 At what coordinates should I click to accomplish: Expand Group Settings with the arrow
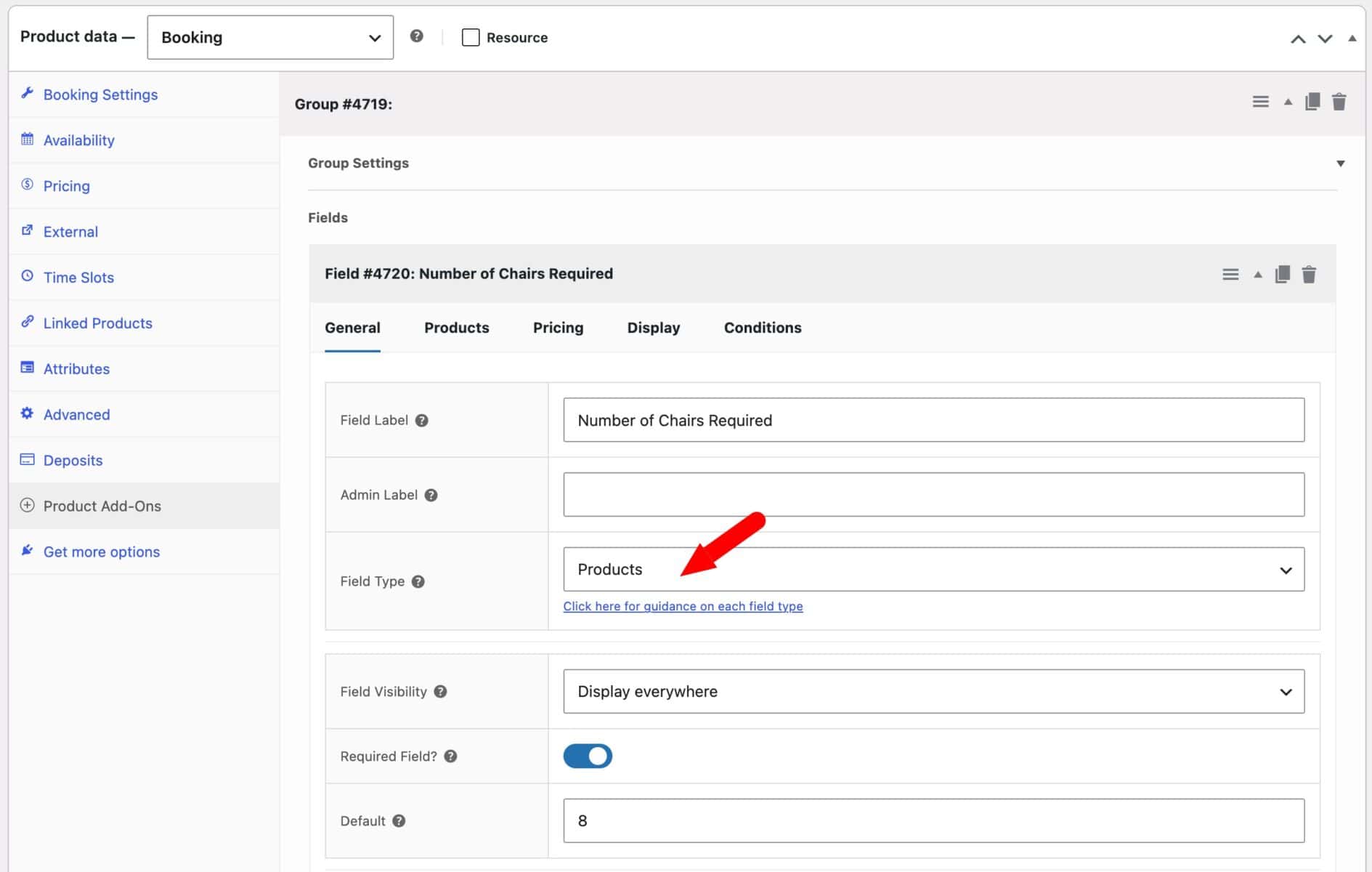click(x=1340, y=163)
